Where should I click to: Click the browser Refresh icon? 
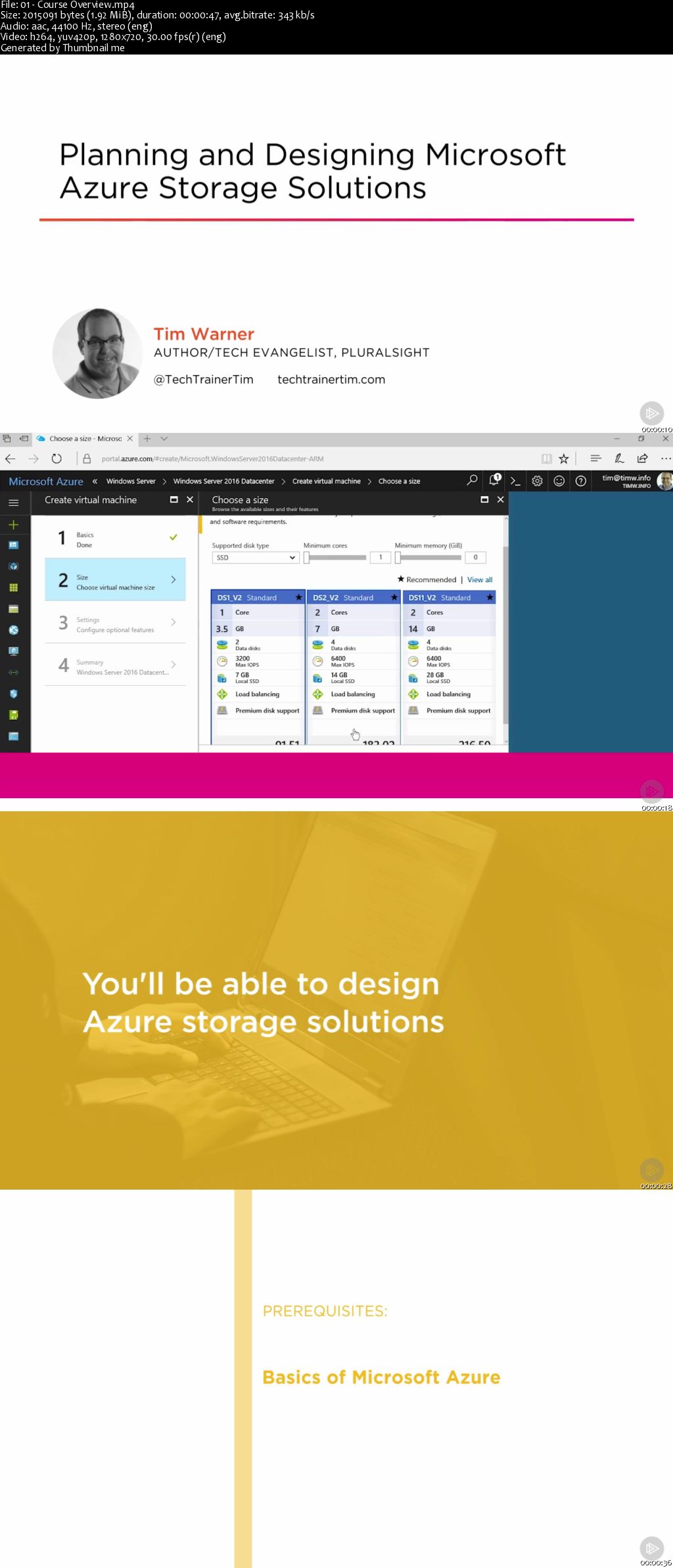pyautogui.click(x=57, y=459)
